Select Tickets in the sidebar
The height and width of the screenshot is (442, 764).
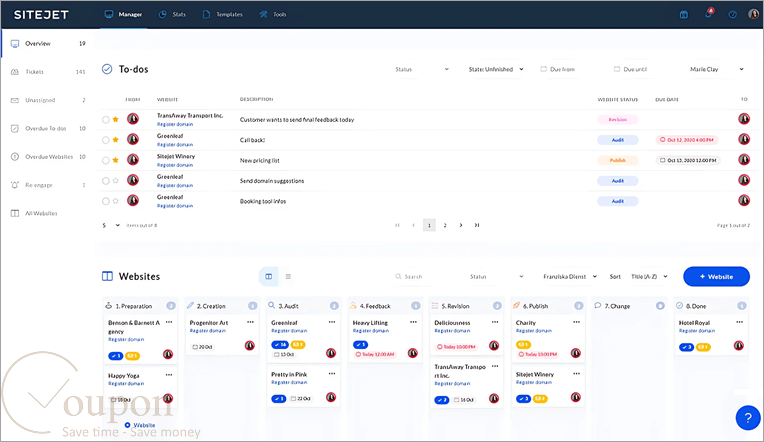(48, 72)
